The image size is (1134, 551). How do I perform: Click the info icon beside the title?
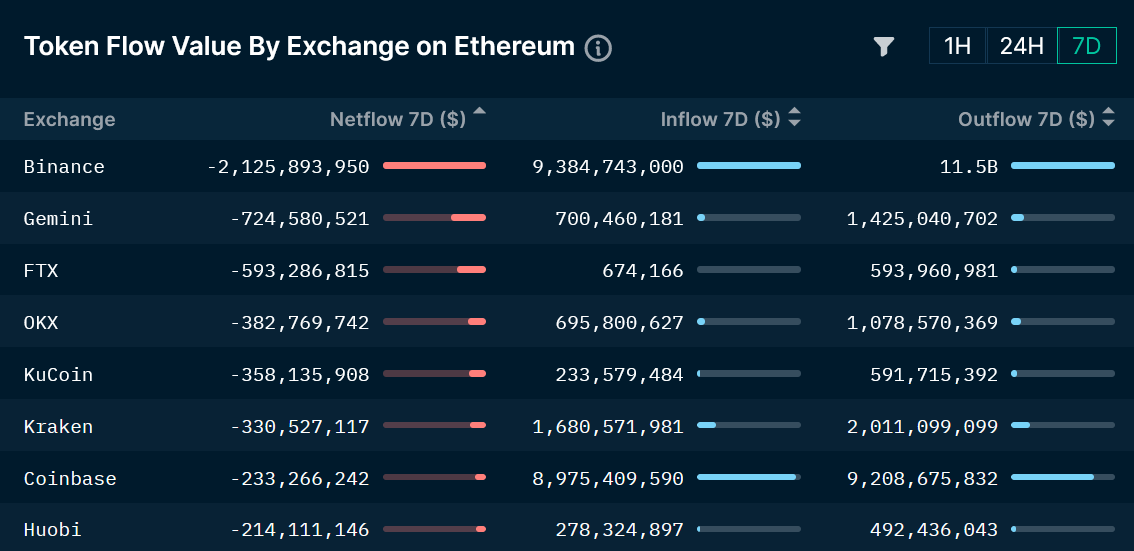(598, 48)
